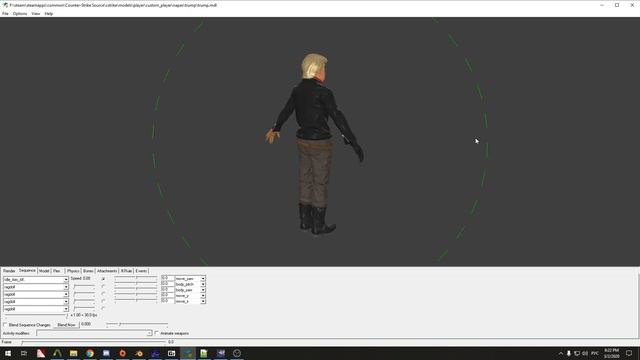Click the microphone tray icon
This screenshot has width=640, height=360.
click(x=569, y=353)
